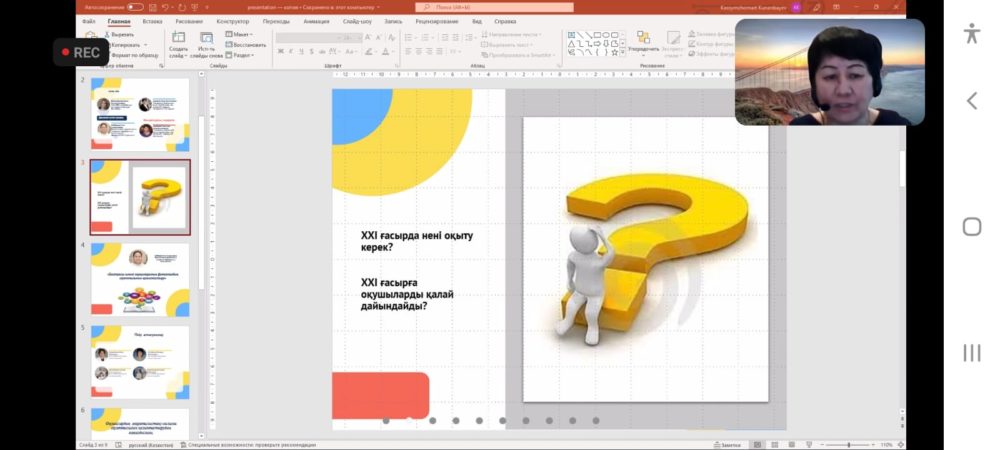Click the Redo icon in title bar
This screenshot has height=450, width=1000.
pos(182,7)
